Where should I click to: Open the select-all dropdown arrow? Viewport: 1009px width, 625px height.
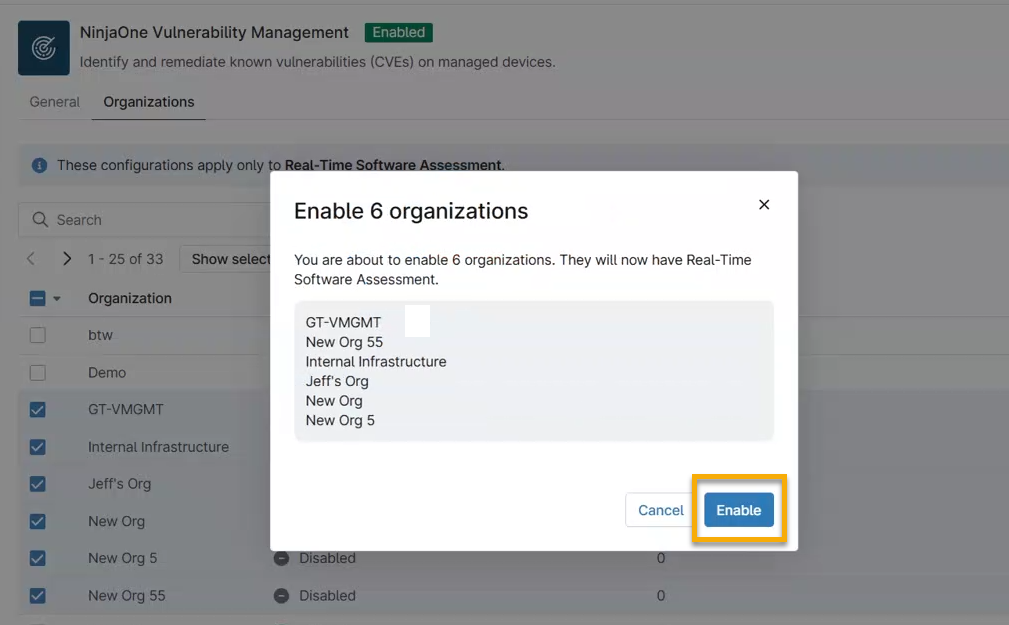[57, 299]
